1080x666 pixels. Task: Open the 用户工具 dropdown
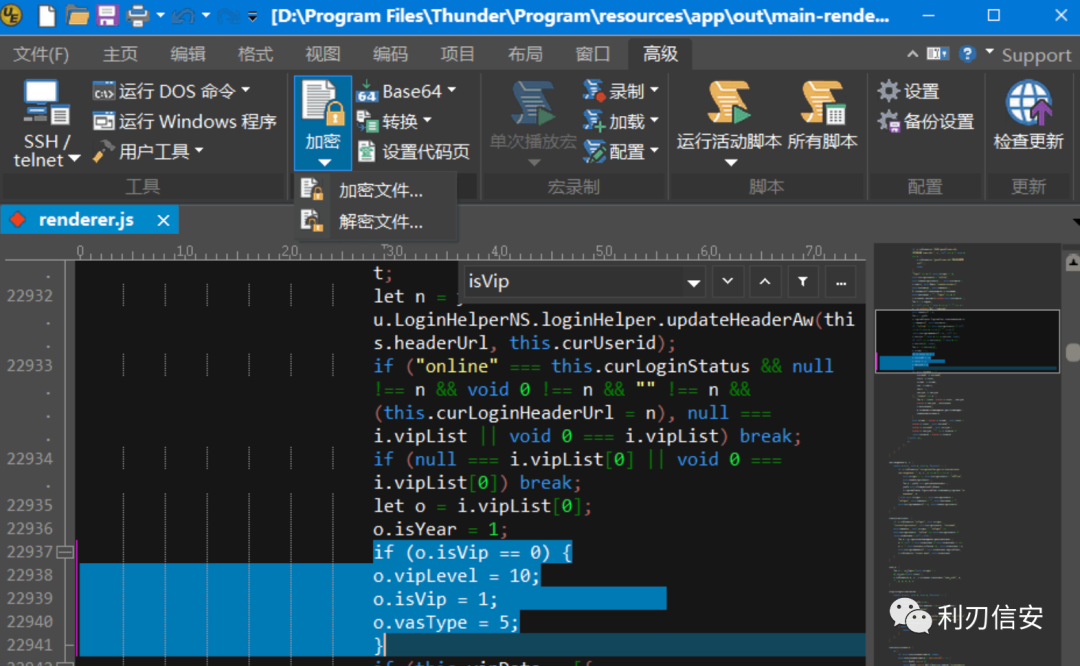148,151
